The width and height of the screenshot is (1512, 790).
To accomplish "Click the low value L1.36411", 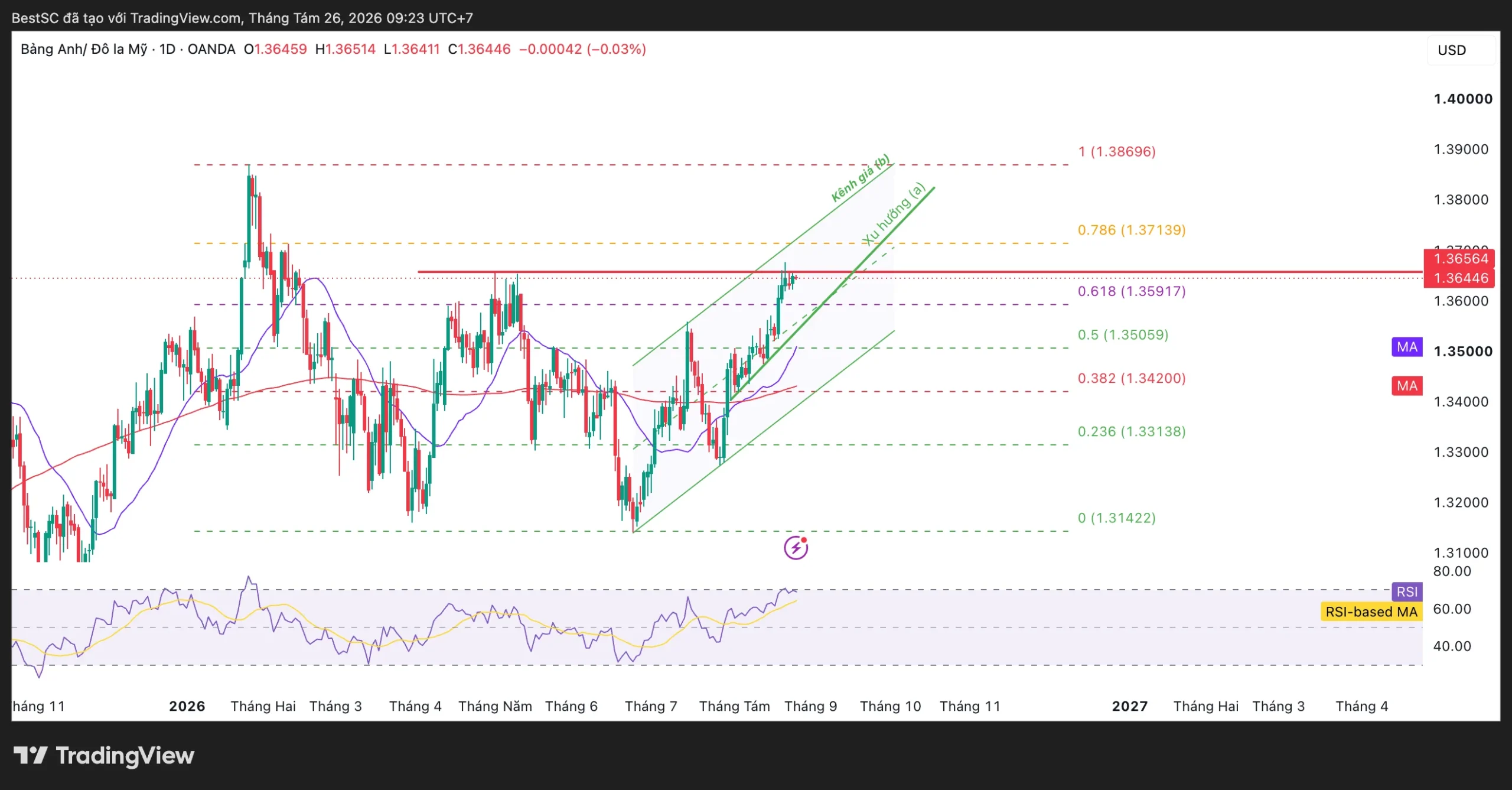I will [x=412, y=49].
